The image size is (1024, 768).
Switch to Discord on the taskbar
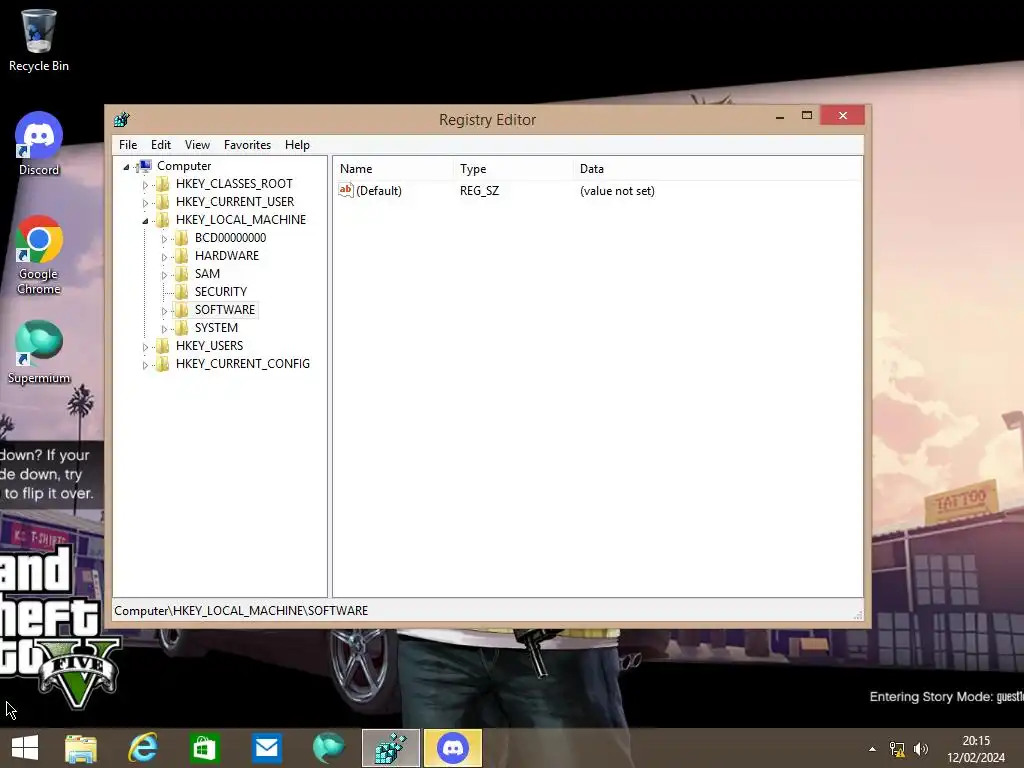point(453,748)
